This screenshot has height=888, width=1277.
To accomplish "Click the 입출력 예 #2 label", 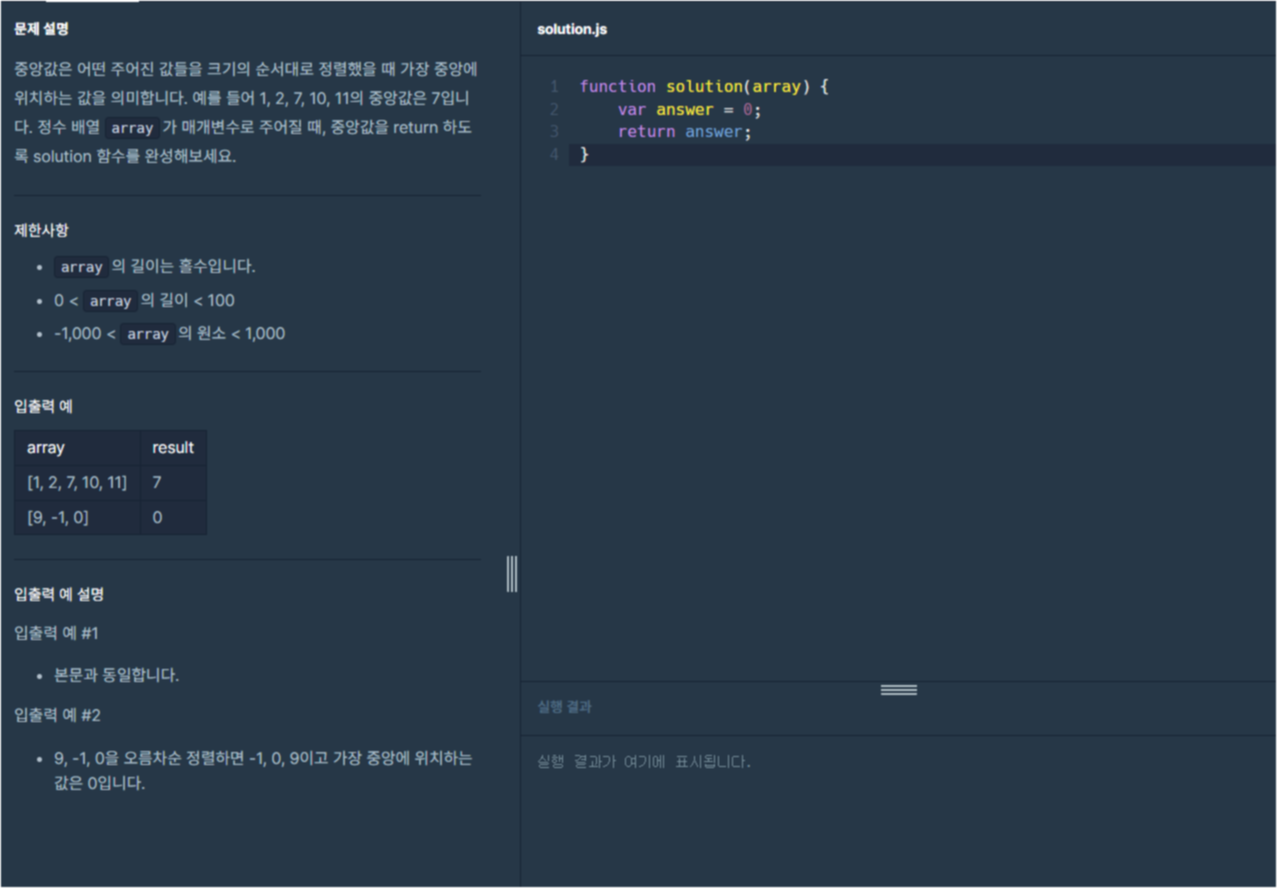I will click(x=58, y=716).
